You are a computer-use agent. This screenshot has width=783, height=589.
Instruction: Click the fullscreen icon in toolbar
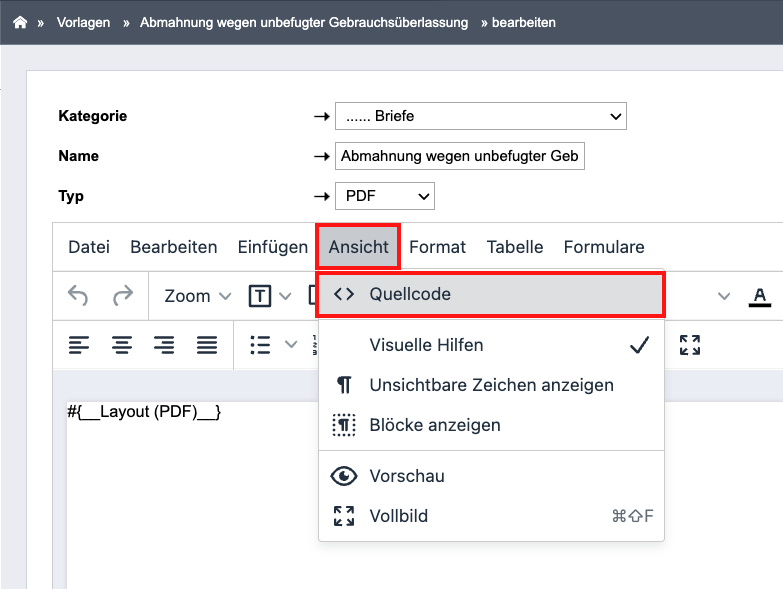690,345
